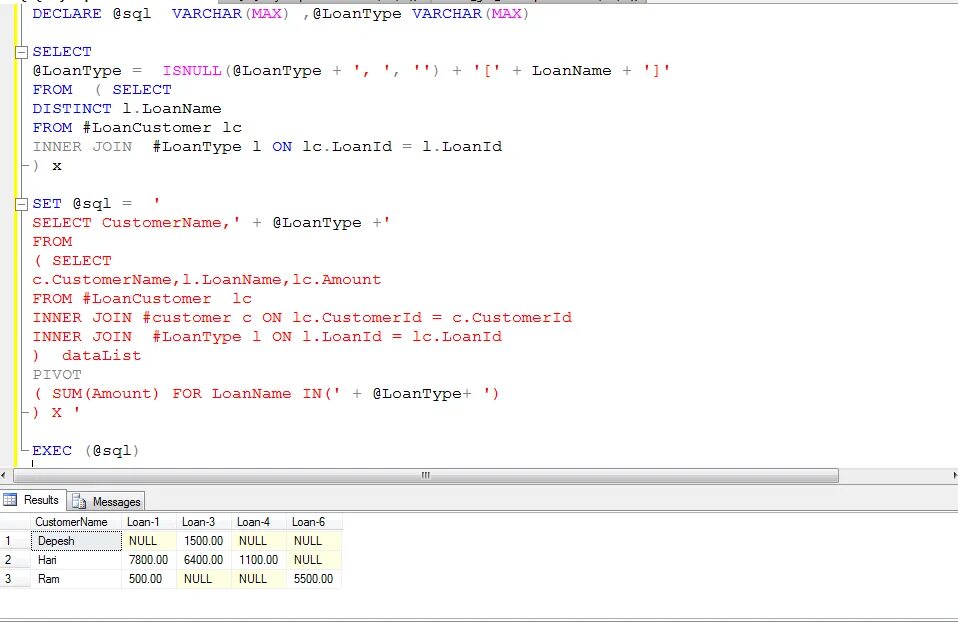The height and width of the screenshot is (622, 958).
Task: Click the Results grid icon
Action: tap(10, 500)
